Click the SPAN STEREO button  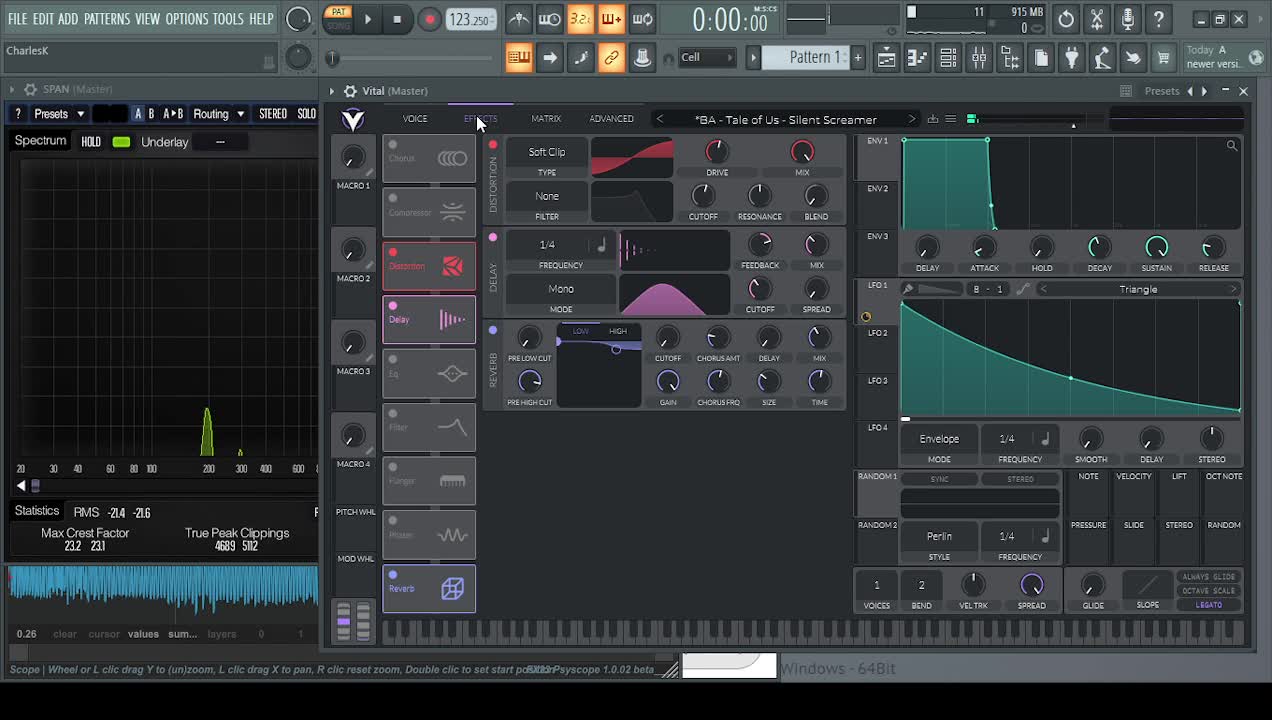point(273,114)
